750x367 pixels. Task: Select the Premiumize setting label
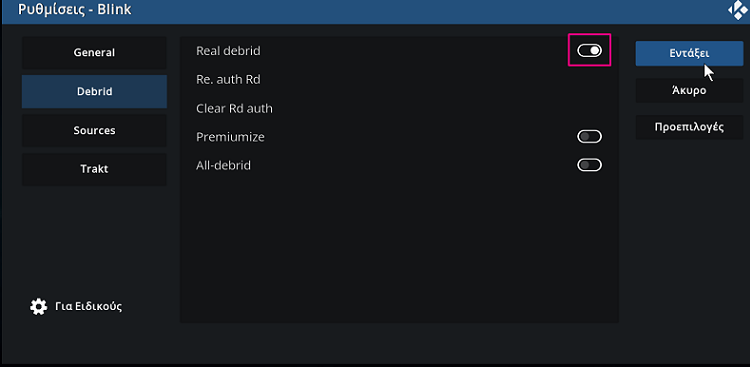(230, 137)
